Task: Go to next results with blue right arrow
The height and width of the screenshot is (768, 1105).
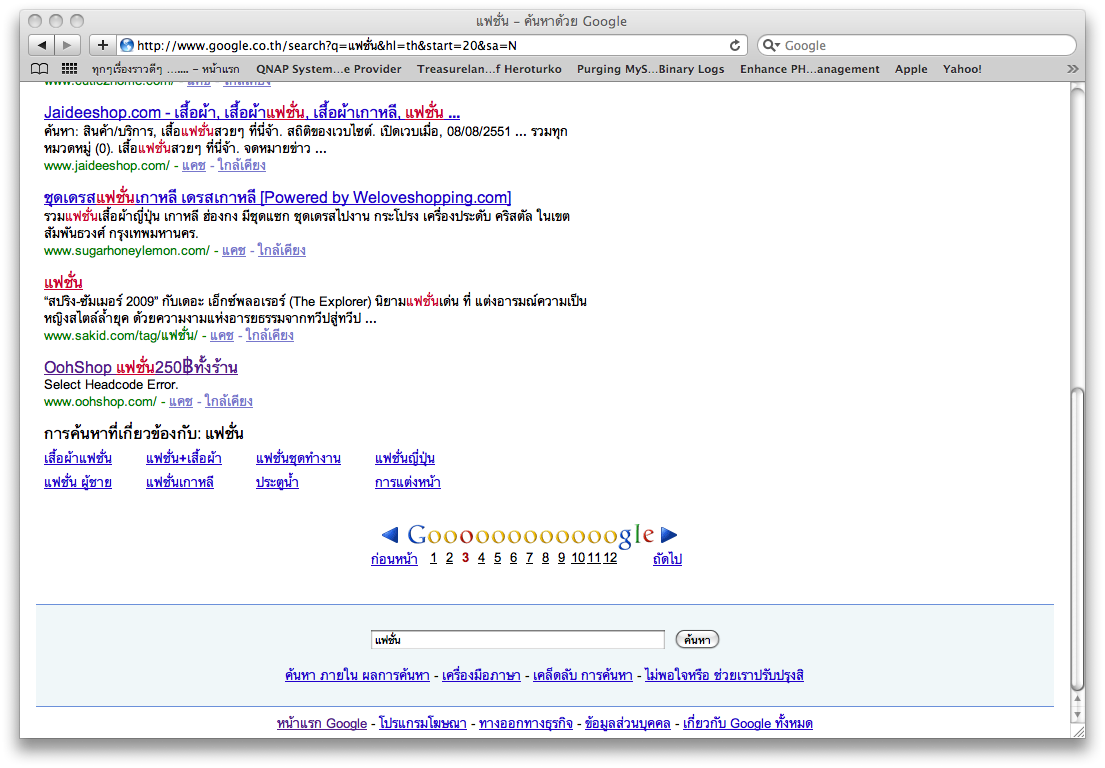Action: click(669, 535)
